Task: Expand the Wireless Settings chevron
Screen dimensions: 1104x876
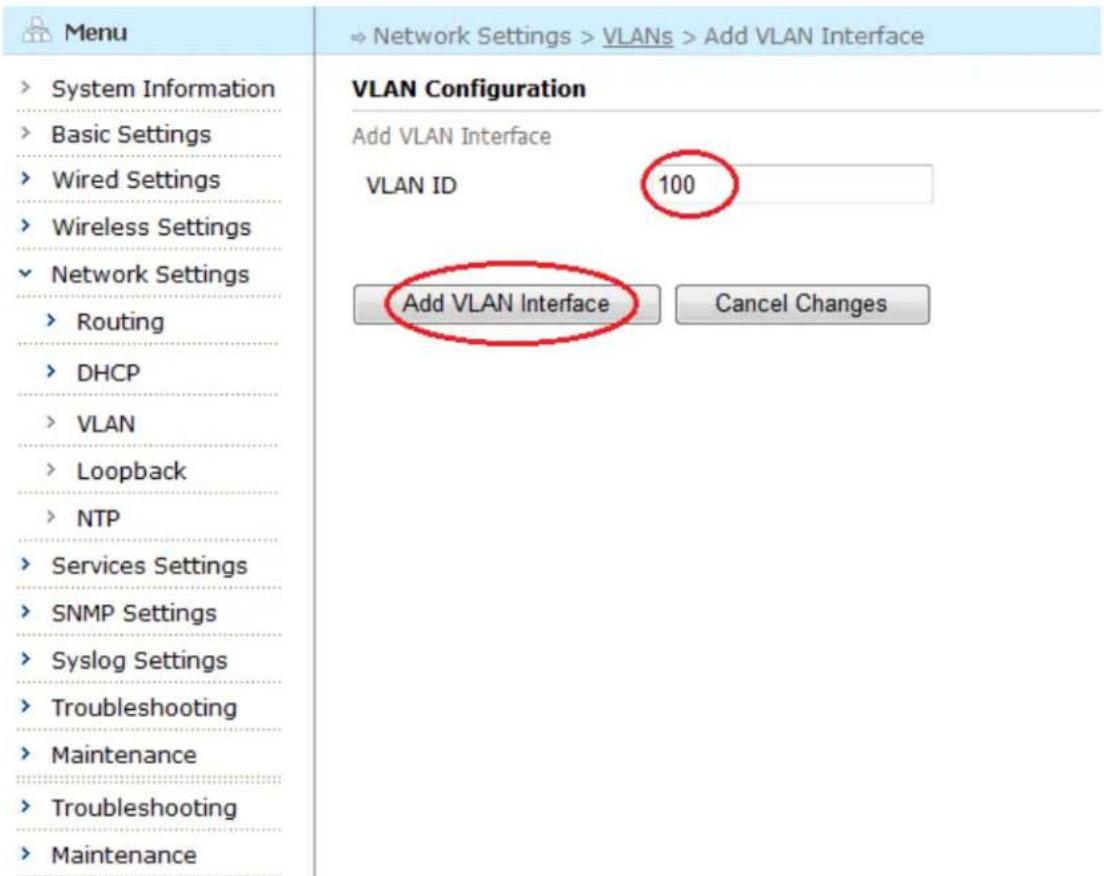Action: (x=26, y=225)
